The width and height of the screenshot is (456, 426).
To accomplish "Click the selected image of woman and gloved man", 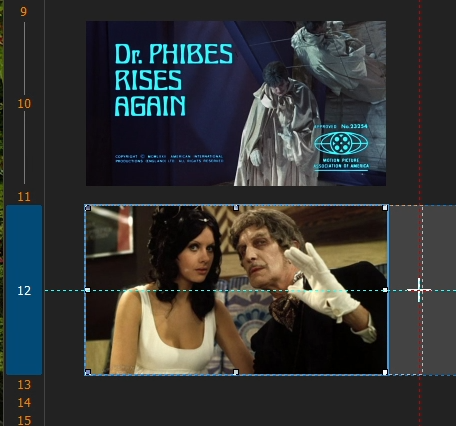I will (x=236, y=290).
